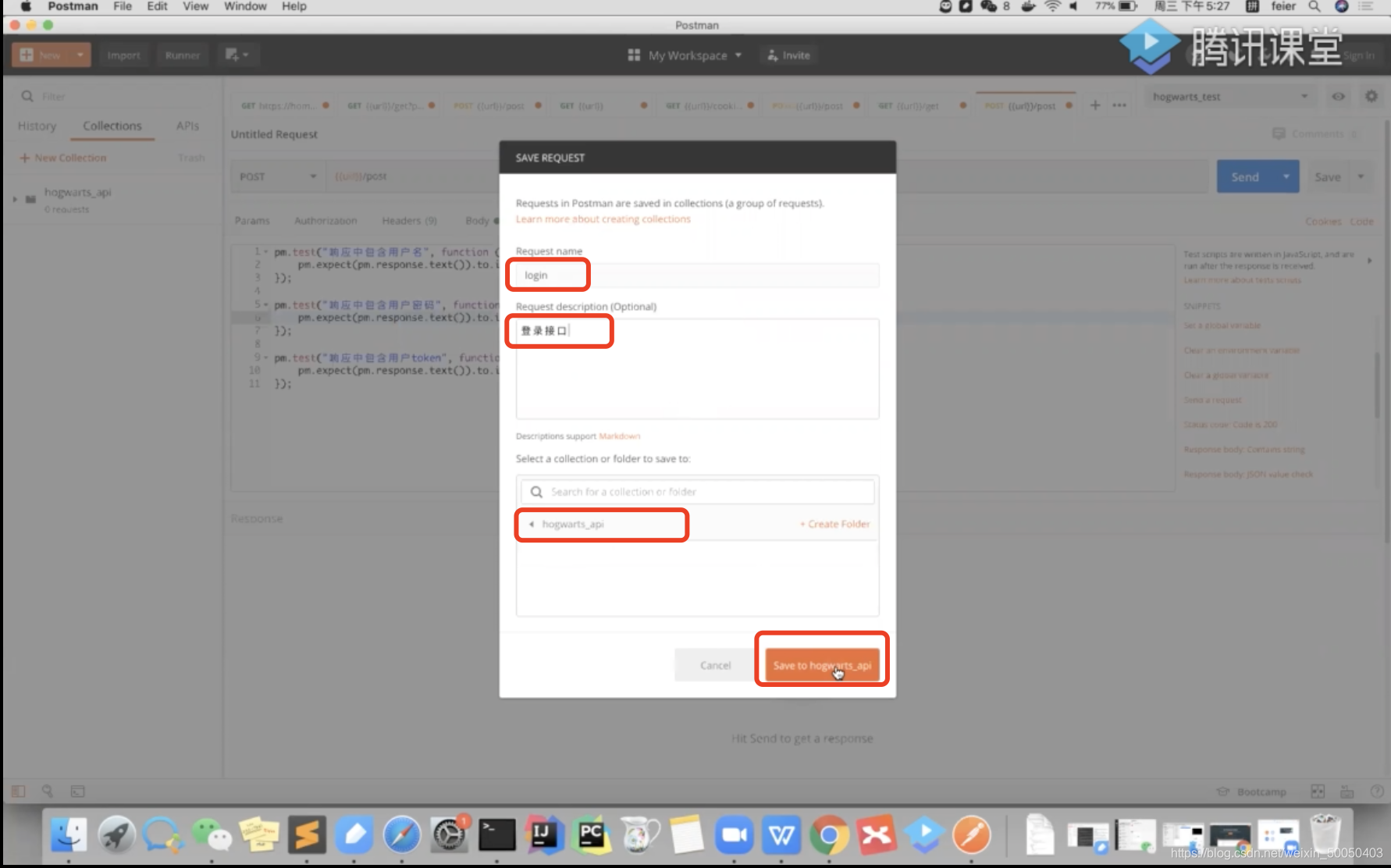Click the Request name input field

[697, 275]
